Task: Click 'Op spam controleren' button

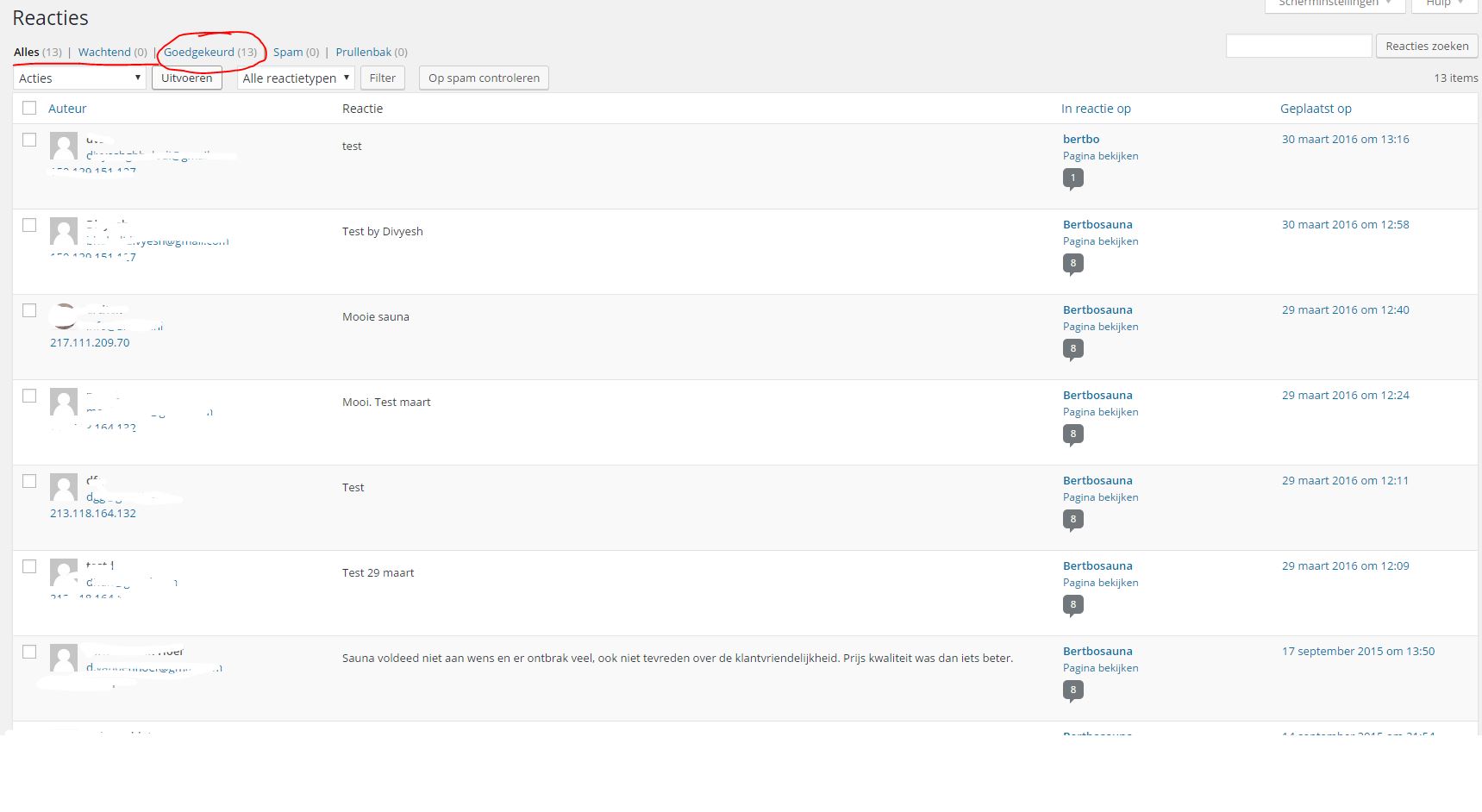Action: point(484,78)
